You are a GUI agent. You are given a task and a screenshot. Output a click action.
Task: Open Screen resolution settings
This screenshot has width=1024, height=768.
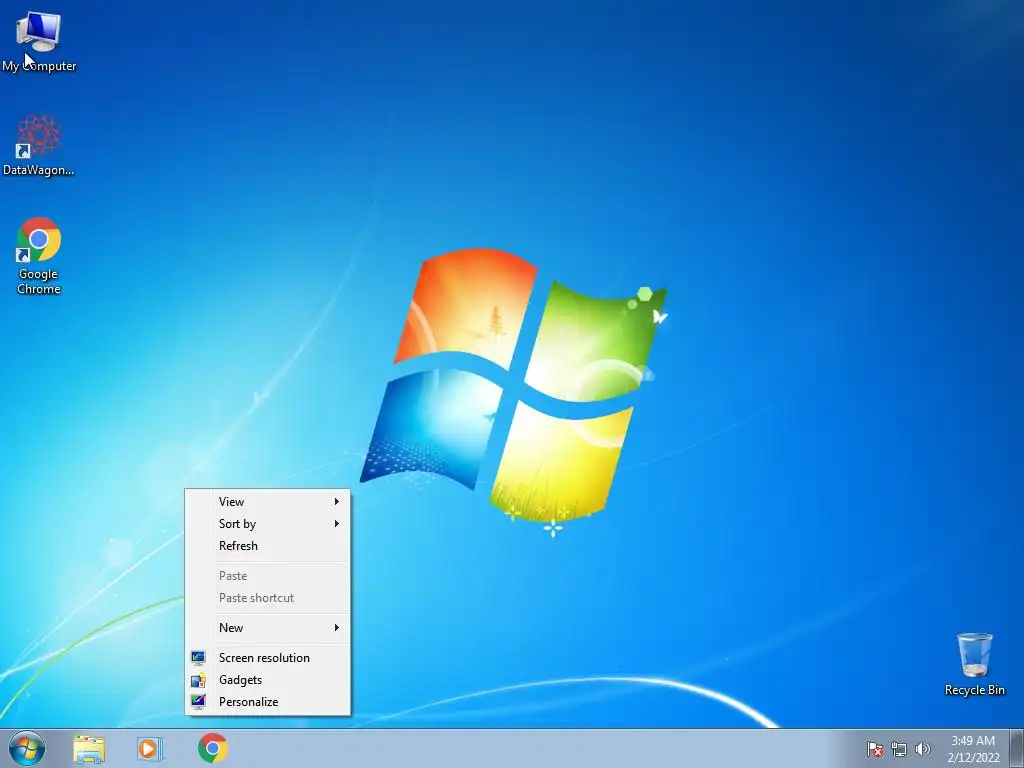tap(268, 658)
